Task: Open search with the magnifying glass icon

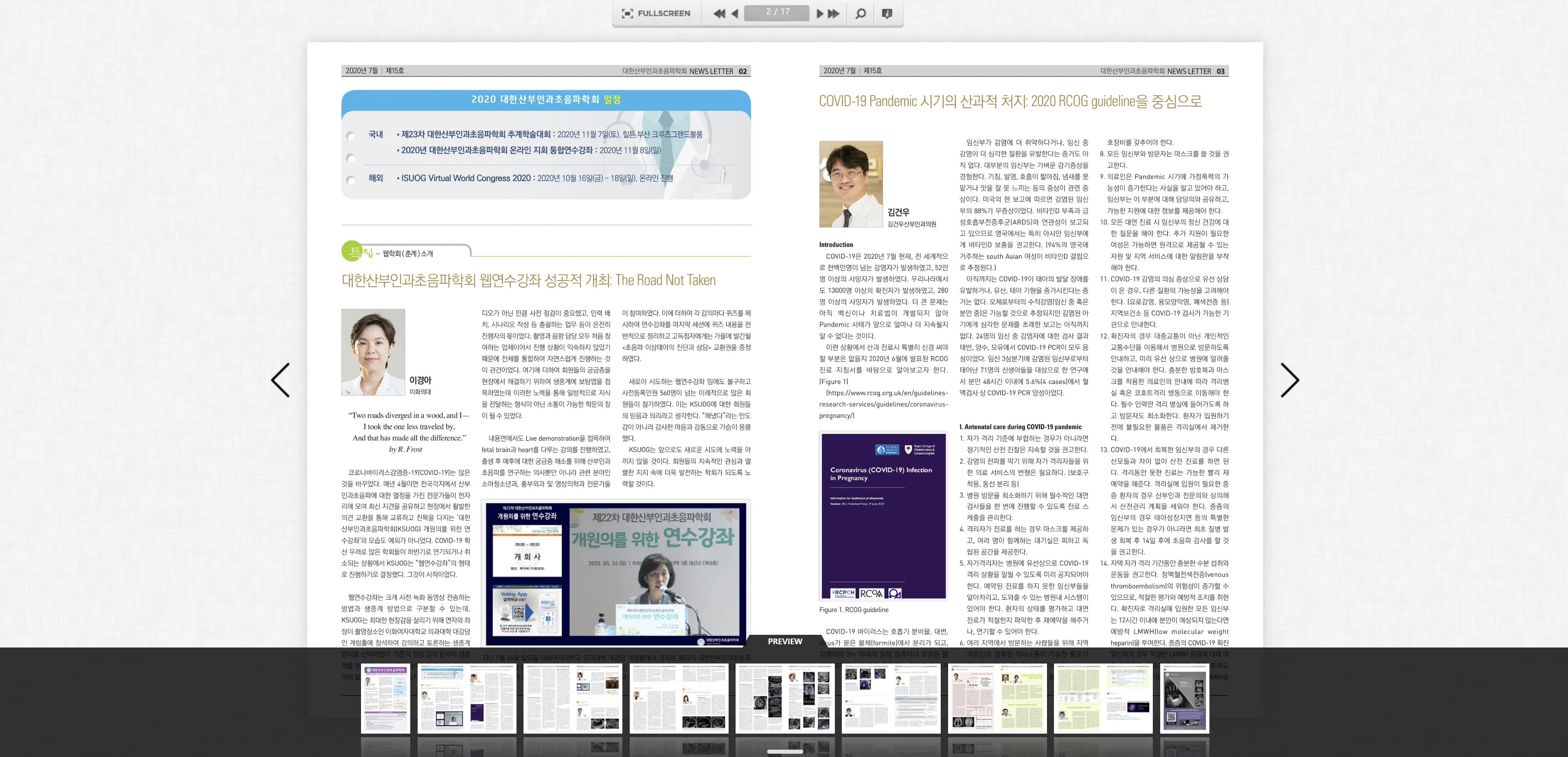Action: 861,14
